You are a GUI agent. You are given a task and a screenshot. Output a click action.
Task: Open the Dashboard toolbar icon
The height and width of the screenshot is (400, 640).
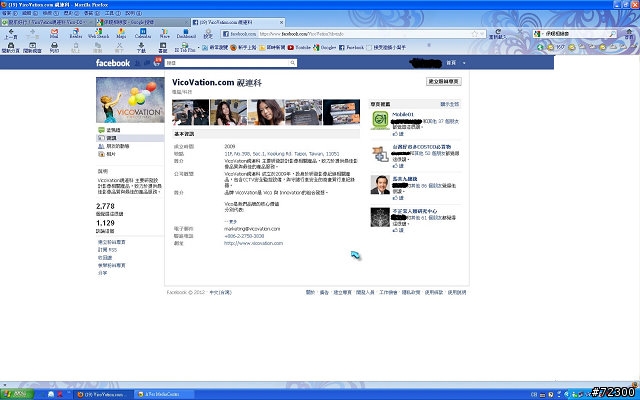(x=186, y=32)
